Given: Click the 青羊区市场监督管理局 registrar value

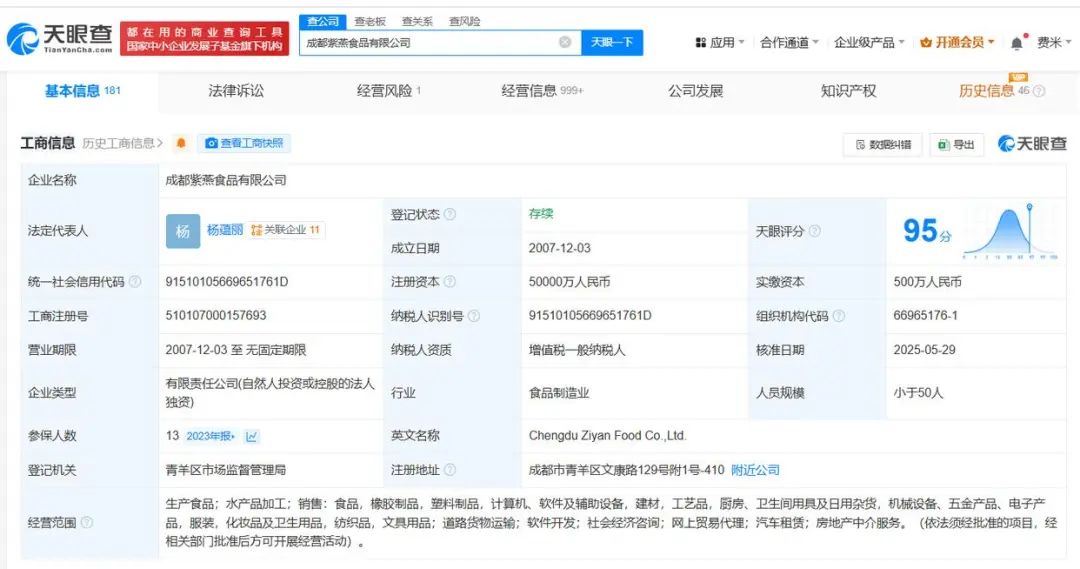Looking at the screenshot, I should (x=226, y=470).
